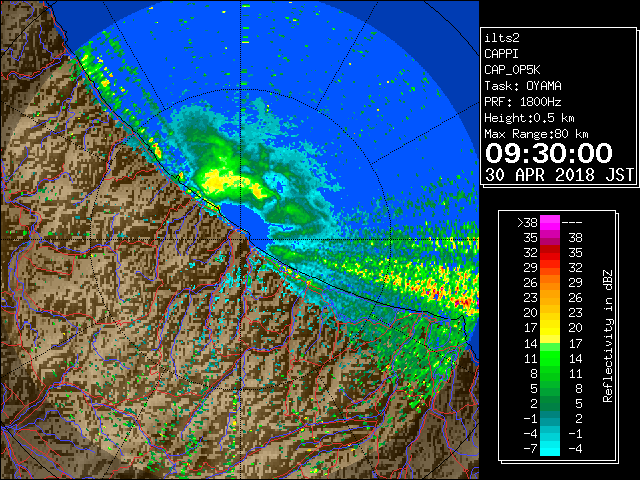
Task: Select the date text 30 APR 2018 JST
Action: (559, 175)
